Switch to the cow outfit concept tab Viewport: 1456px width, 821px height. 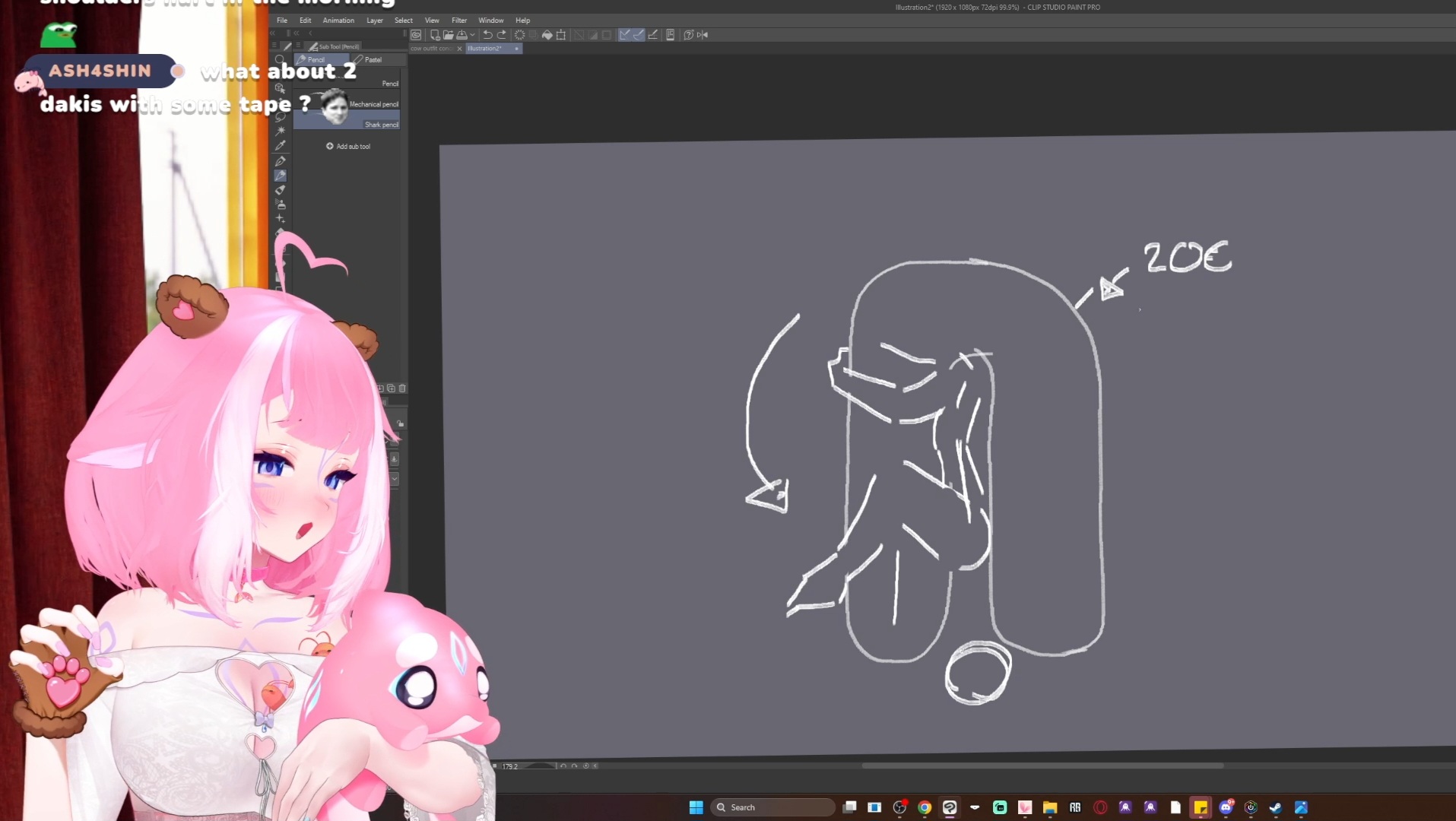[431, 49]
